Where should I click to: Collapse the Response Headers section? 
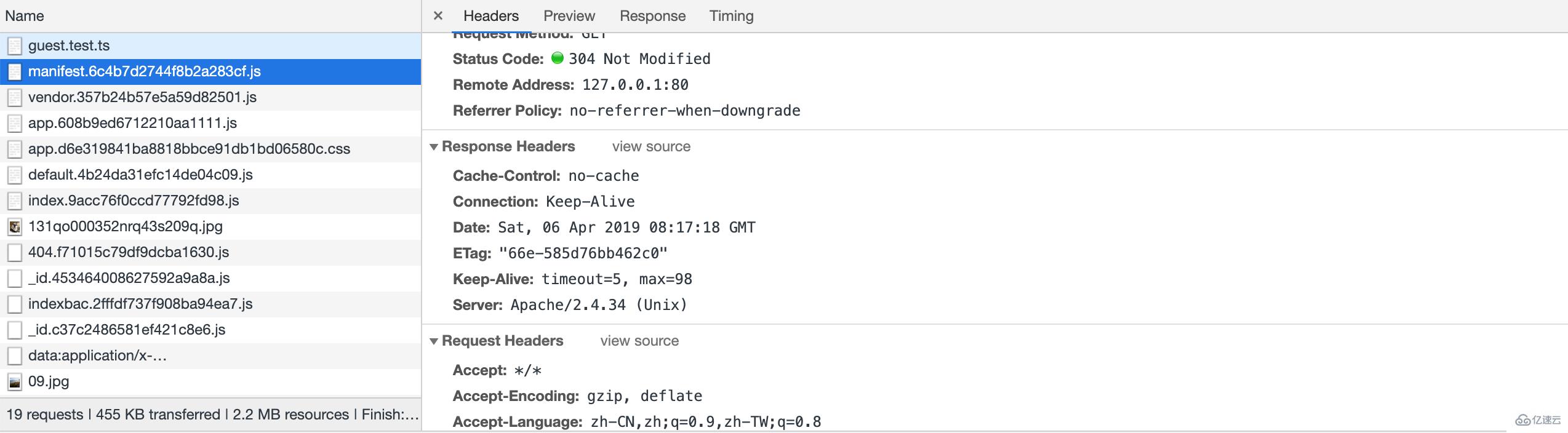point(434,147)
